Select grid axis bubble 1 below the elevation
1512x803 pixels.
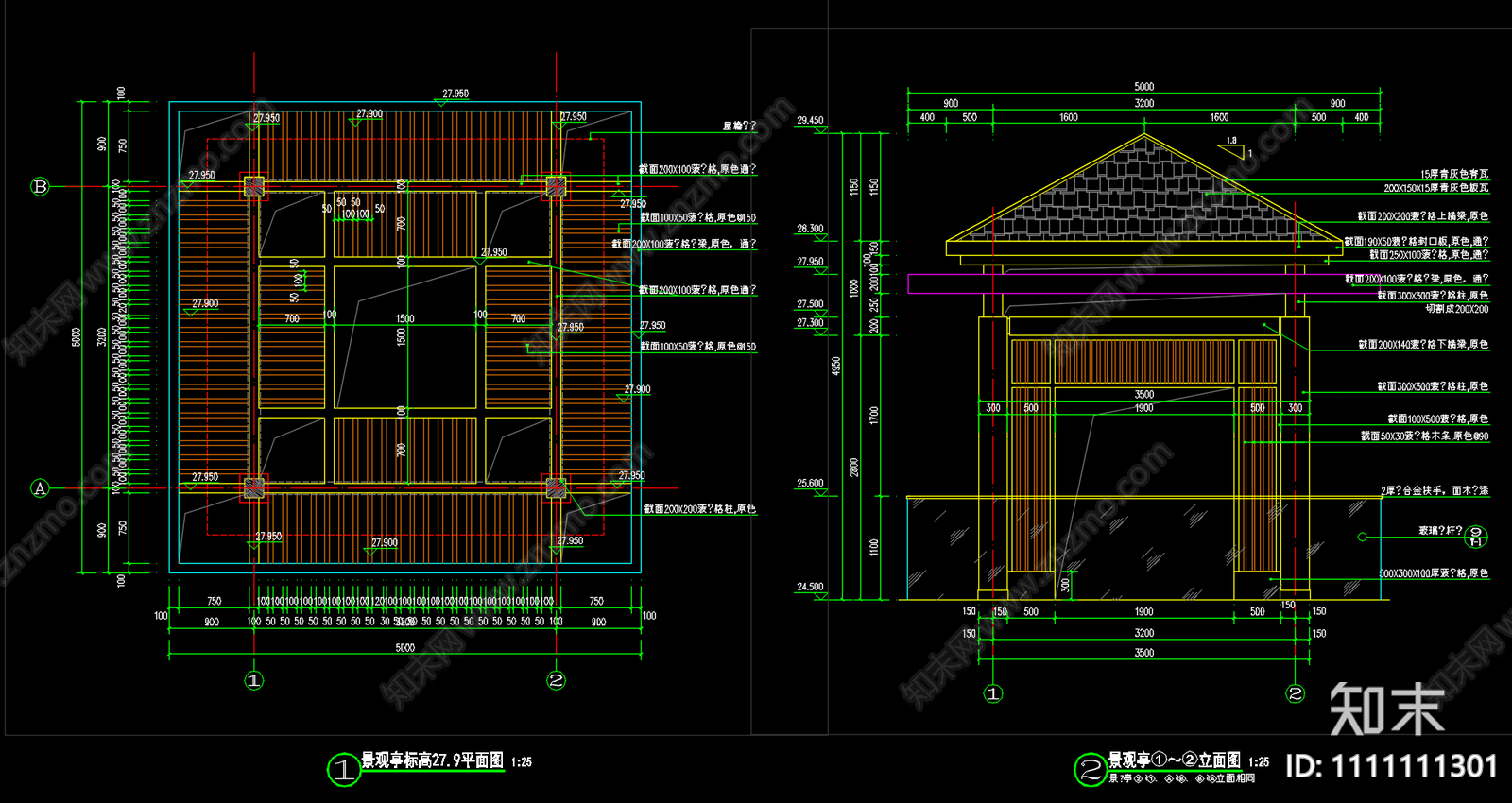click(x=992, y=693)
